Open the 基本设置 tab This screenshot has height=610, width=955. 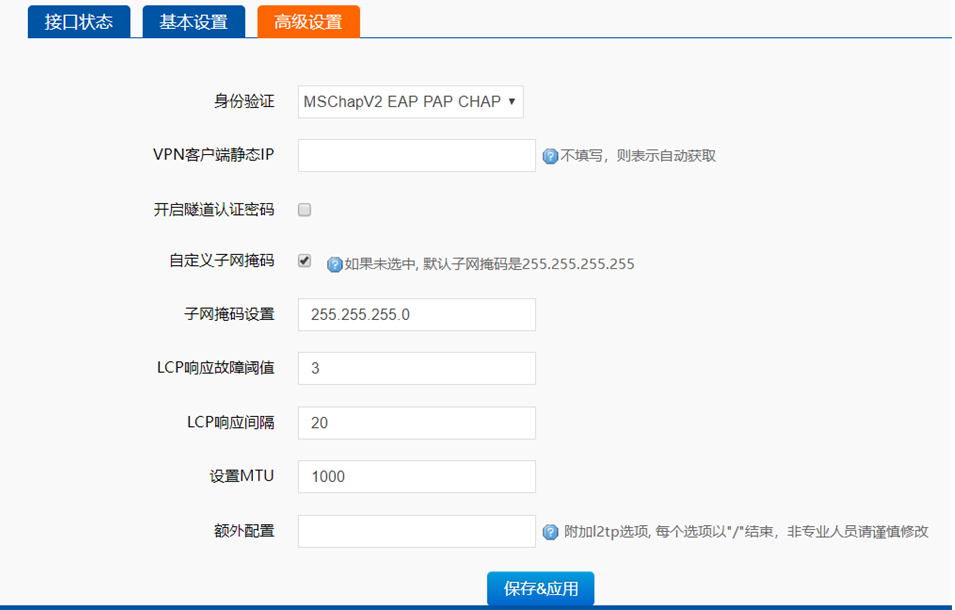193,22
